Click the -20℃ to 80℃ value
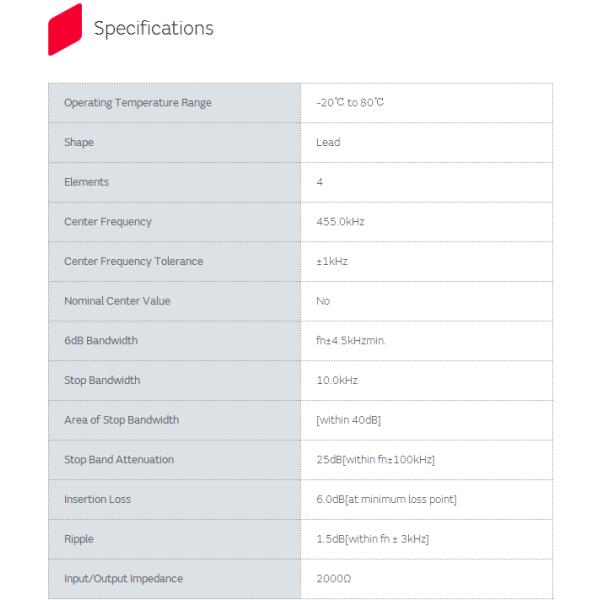Screen dimensions: 600x600 pyautogui.click(x=350, y=103)
